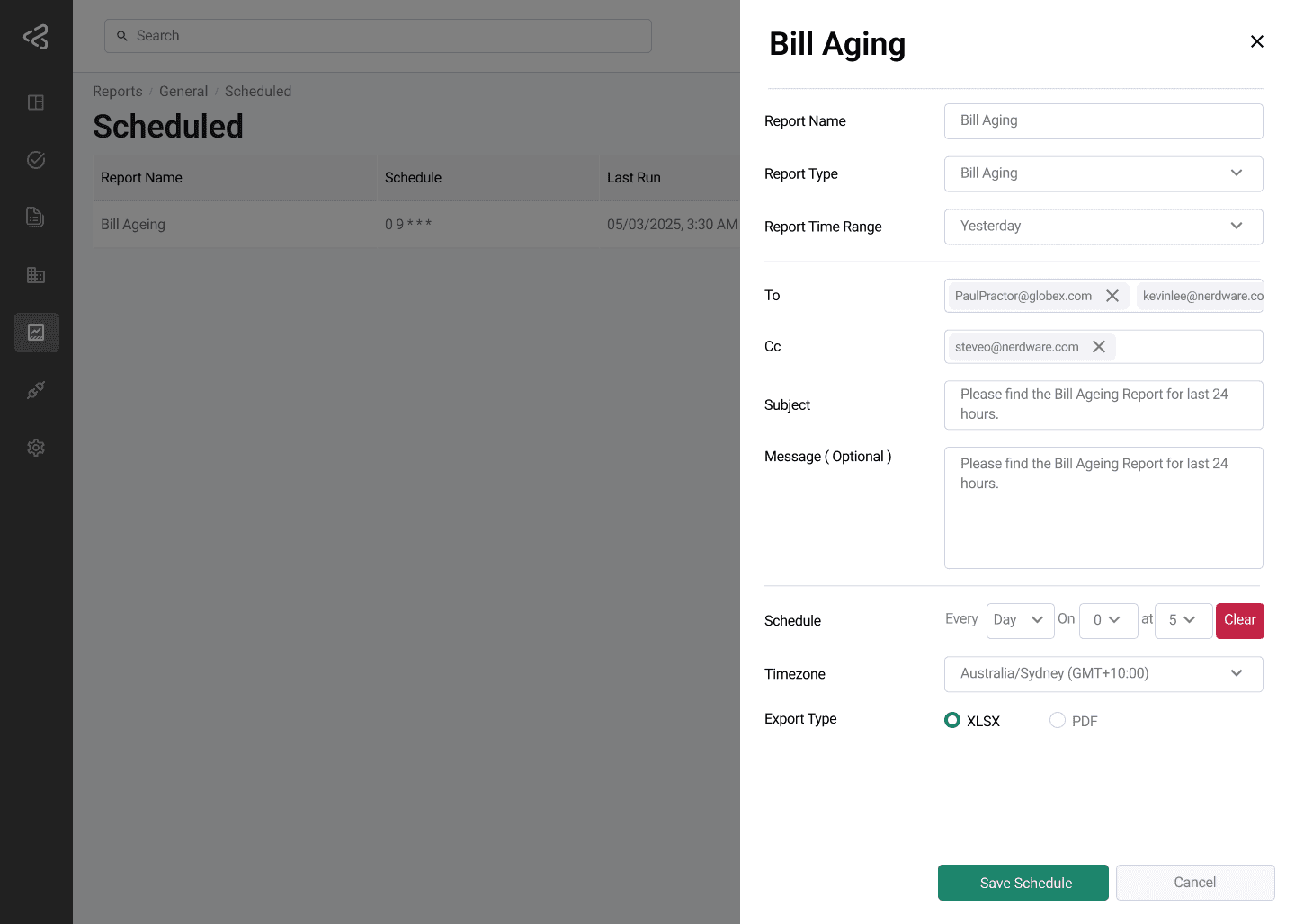Viewport: 1295px width, 924px height.
Task: Go to General breadcrumb
Action: pos(183,92)
